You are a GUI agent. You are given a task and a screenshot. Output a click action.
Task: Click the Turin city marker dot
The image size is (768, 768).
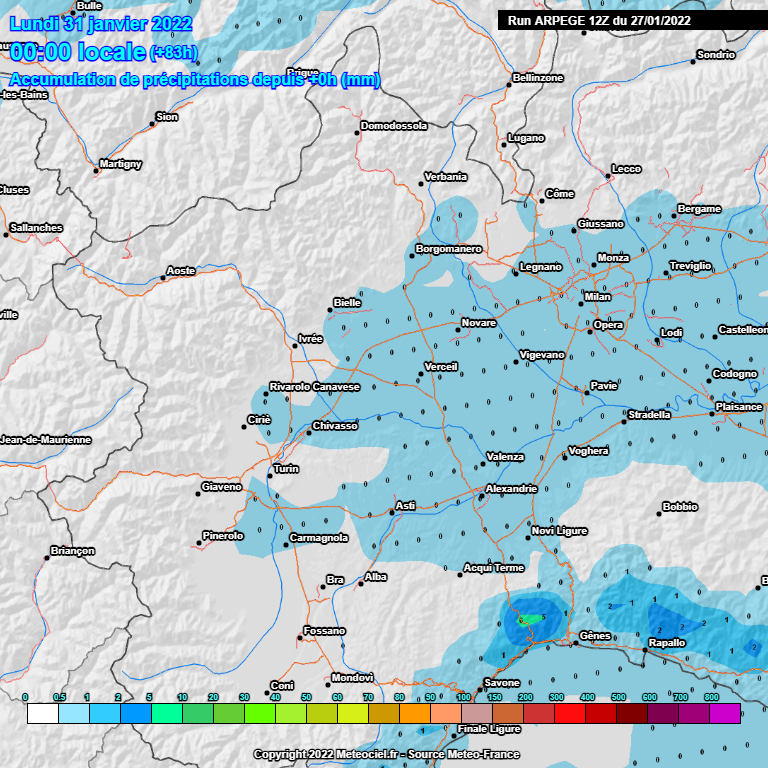click(269, 478)
